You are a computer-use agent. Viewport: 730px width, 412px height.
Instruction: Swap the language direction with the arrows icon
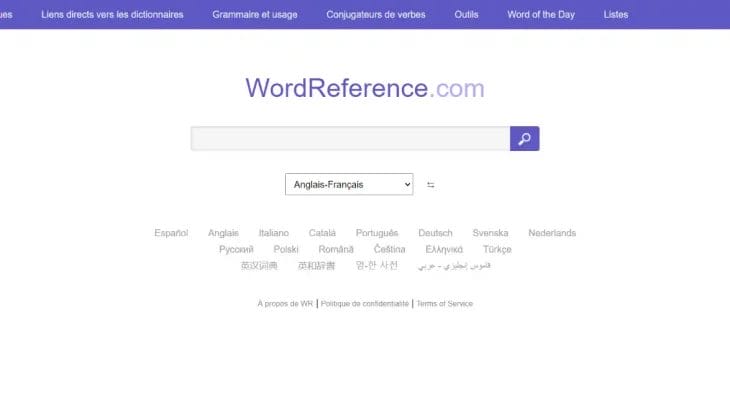tap(431, 185)
